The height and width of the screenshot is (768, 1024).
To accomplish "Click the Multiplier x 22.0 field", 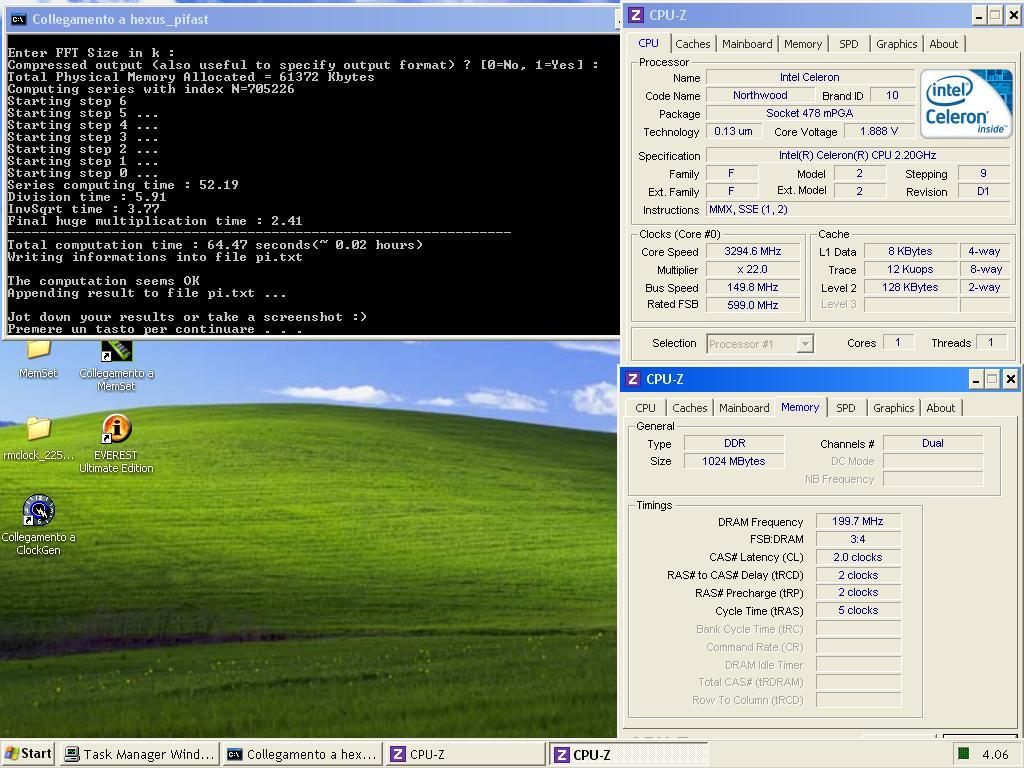I will click(752, 269).
